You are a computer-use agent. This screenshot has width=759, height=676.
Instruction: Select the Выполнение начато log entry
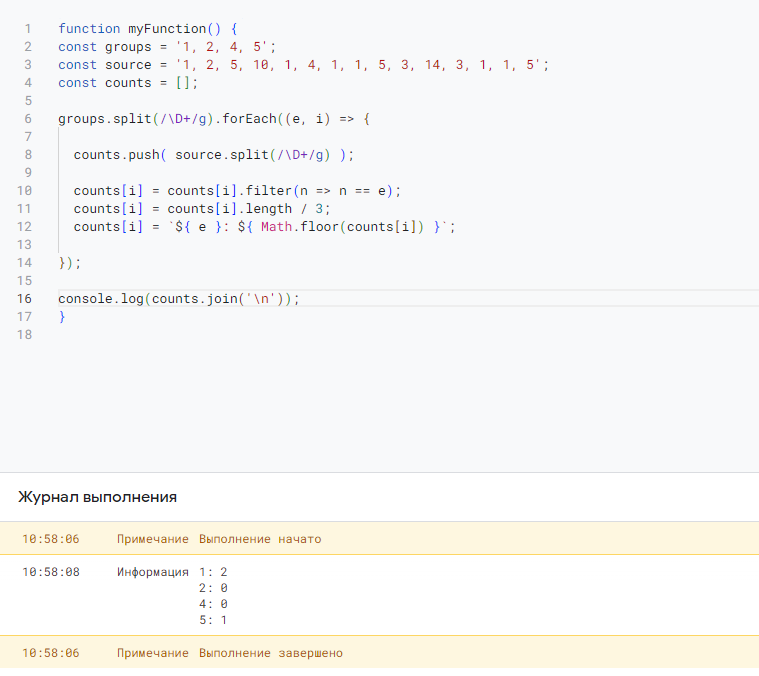tap(380, 539)
